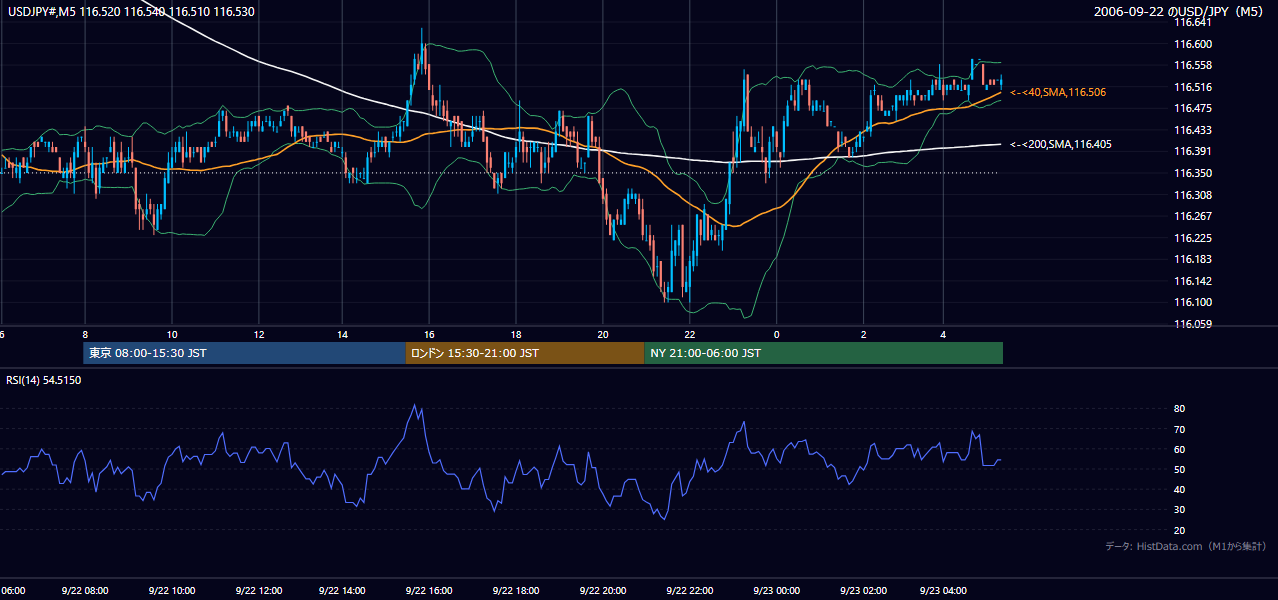This screenshot has height=600, width=1278.
Task: Click the 116.475 price axis label
Action: tap(1194, 108)
